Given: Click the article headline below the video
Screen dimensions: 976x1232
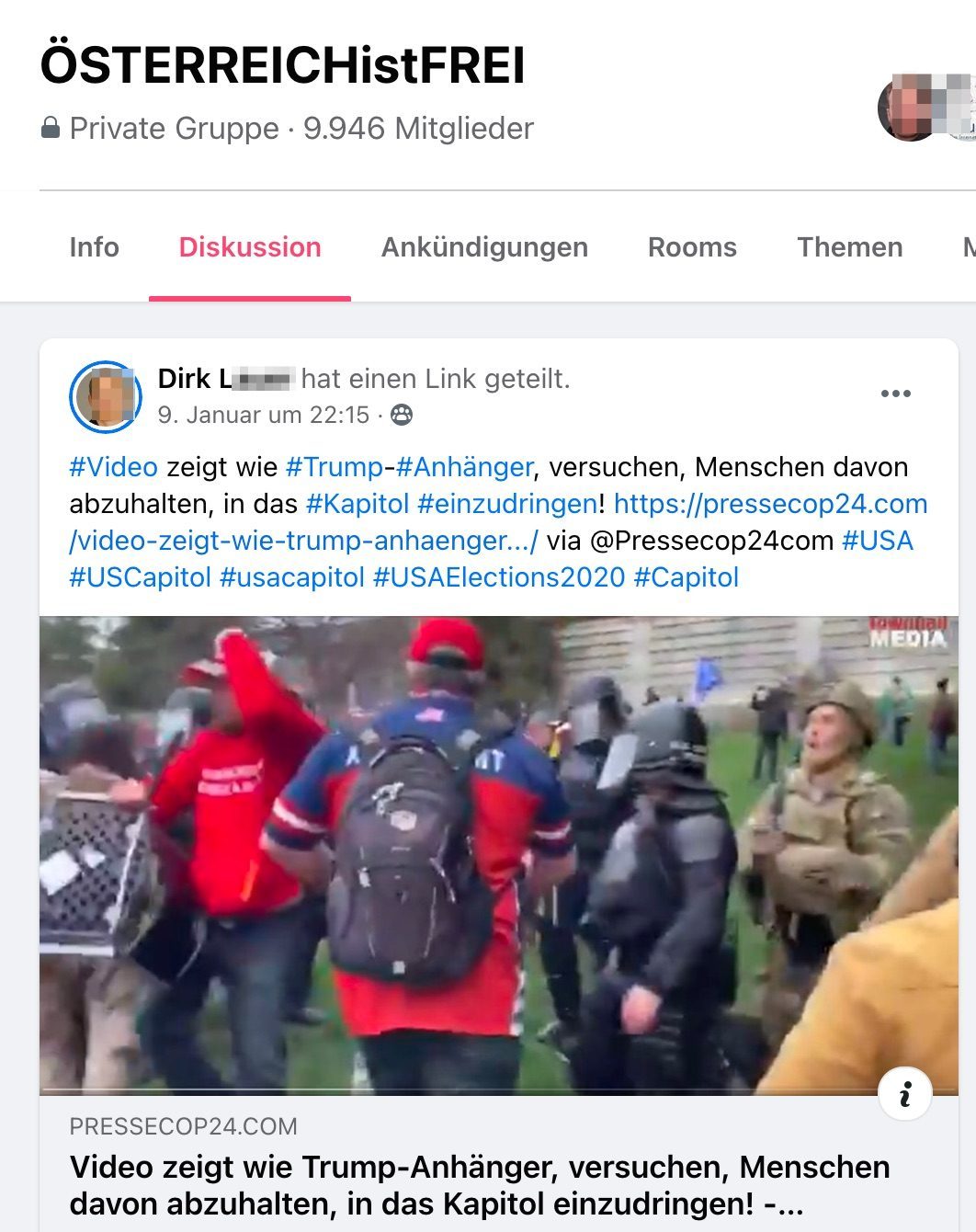Looking at the screenshot, I should tap(480, 1185).
